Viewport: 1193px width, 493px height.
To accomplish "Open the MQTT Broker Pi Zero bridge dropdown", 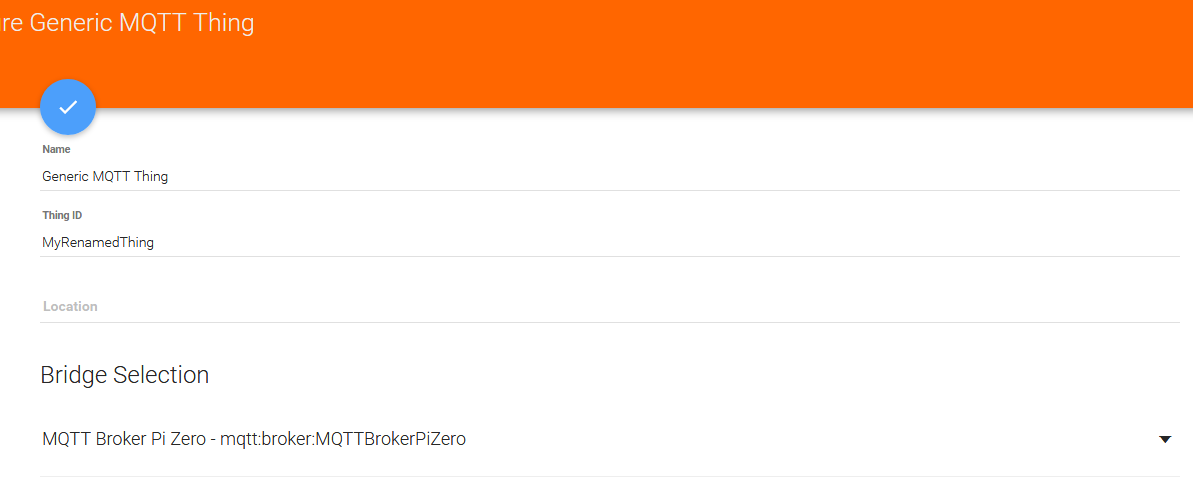I will (600, 439).
